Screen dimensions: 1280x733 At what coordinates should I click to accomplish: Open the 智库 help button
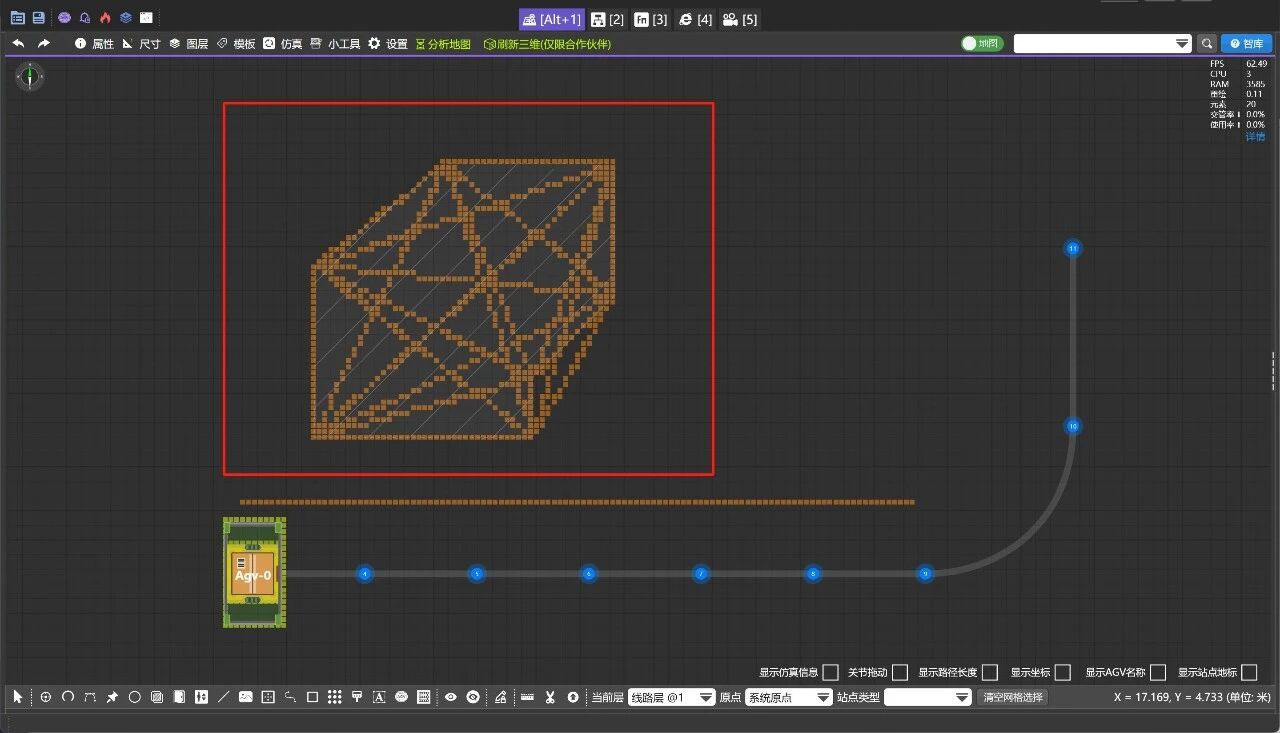click(1246, 44)
